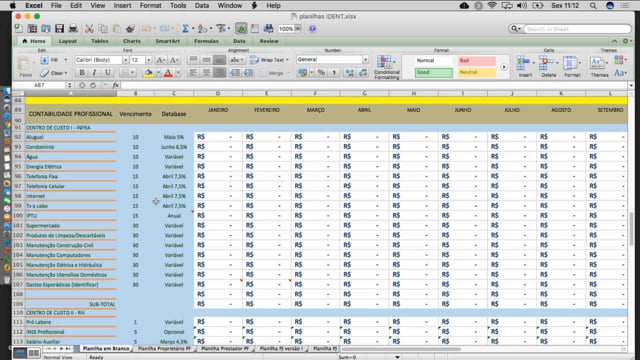Click the Help question mark icon
This screenshot has width=640, height=360.
point(312,29)
